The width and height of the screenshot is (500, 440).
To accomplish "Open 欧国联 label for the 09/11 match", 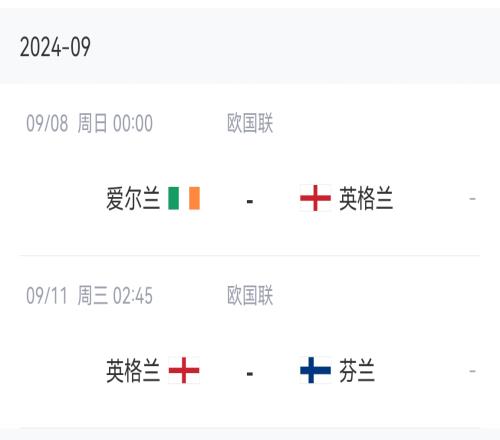I will (x=250, y=296).
